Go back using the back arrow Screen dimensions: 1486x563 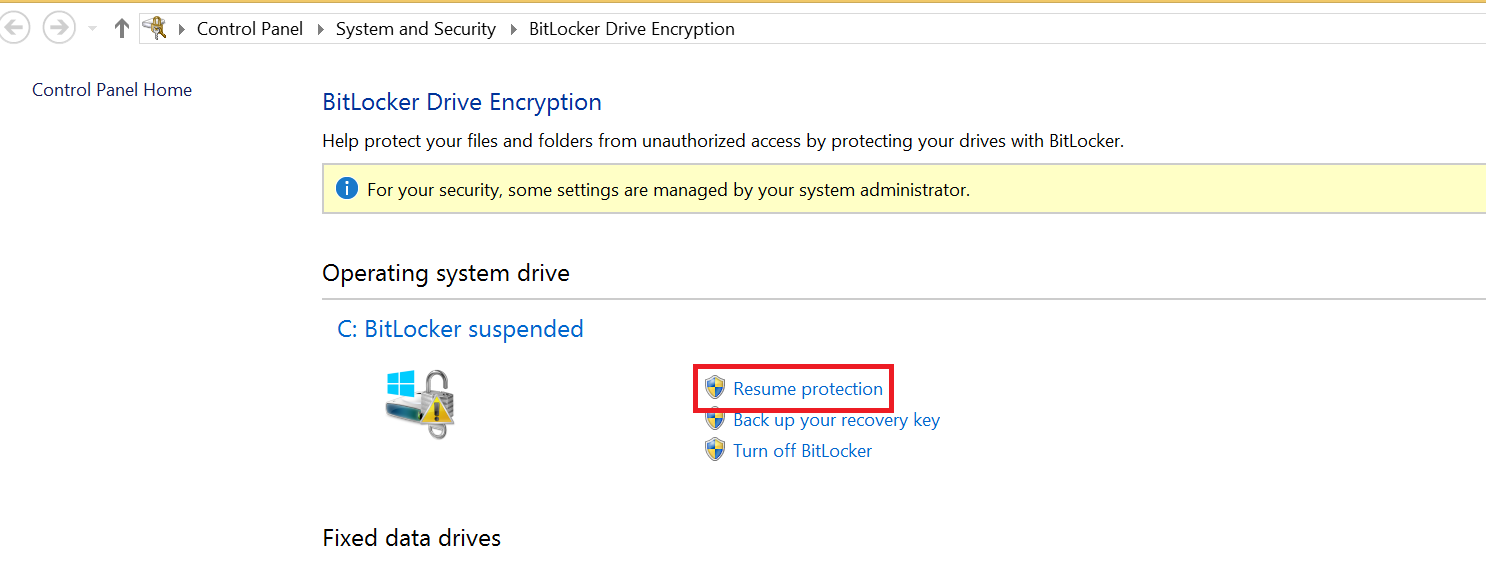click(14, 28)
